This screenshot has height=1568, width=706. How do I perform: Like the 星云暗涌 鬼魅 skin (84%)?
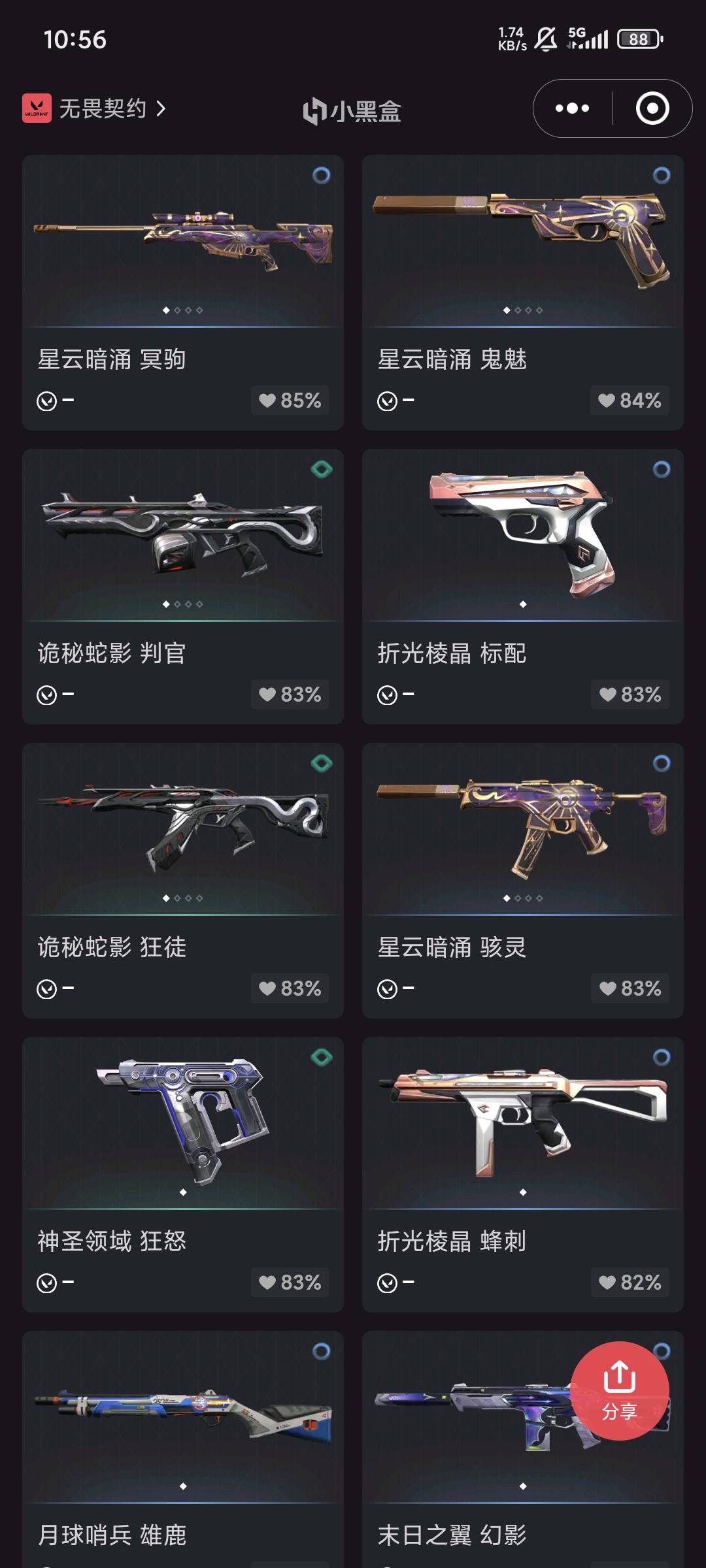click(630, 400)
